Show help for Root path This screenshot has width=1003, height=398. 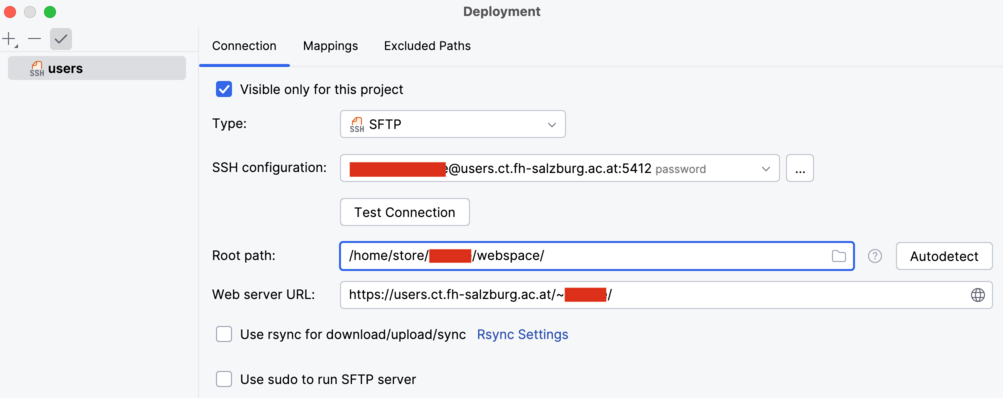pos(875,257)
